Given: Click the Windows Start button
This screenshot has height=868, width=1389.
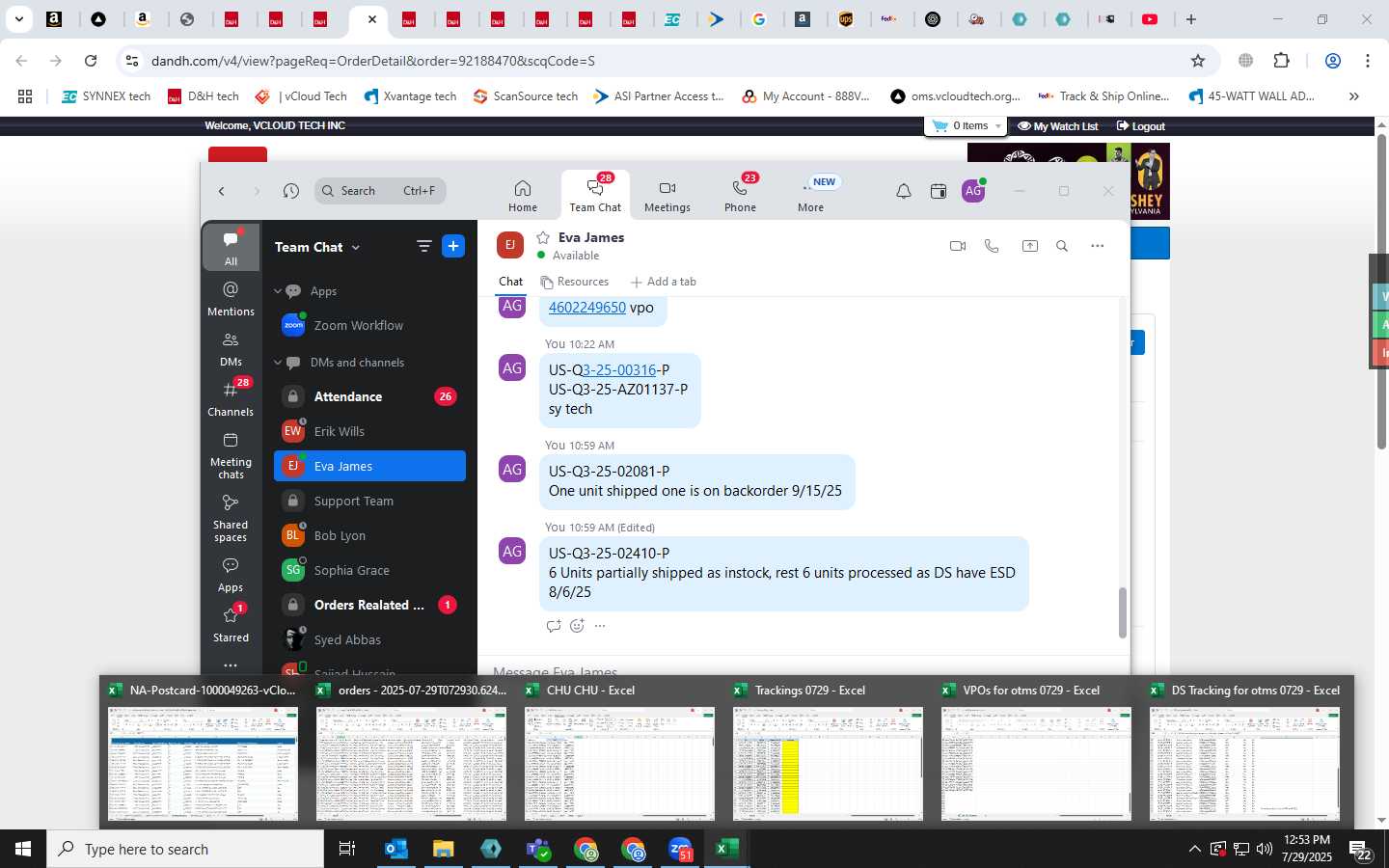Looking at the screenshot, I should 23,849.
